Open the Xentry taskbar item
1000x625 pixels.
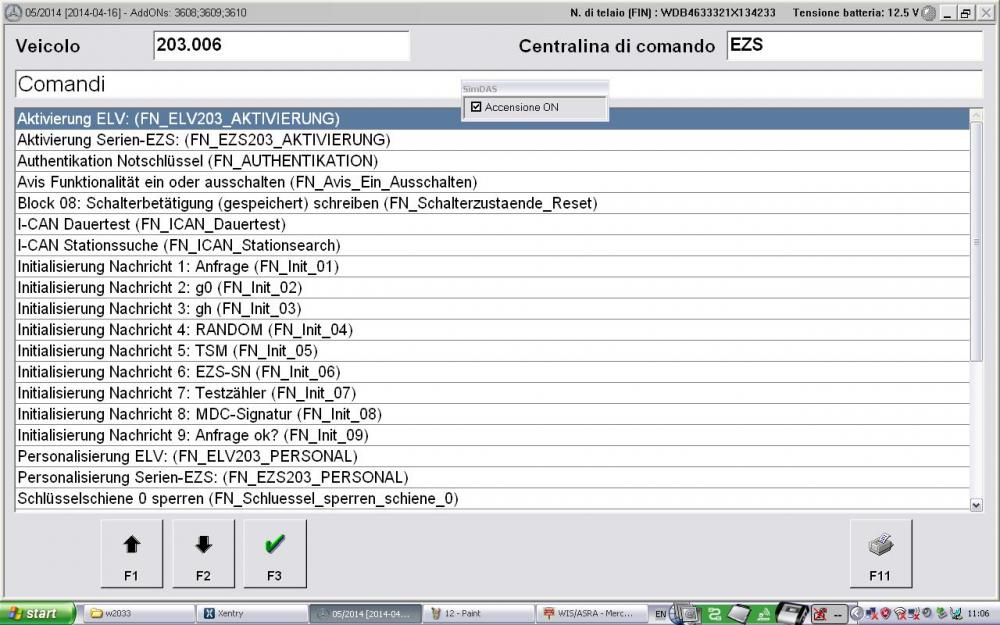tap(250, 613)
